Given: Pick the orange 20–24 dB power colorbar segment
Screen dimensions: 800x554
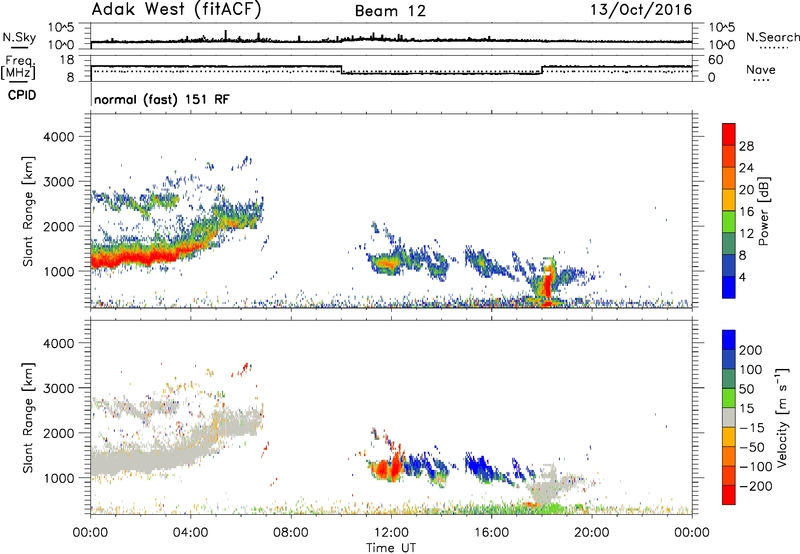Looking at the screenshot, I should click(x=729, y=178).
